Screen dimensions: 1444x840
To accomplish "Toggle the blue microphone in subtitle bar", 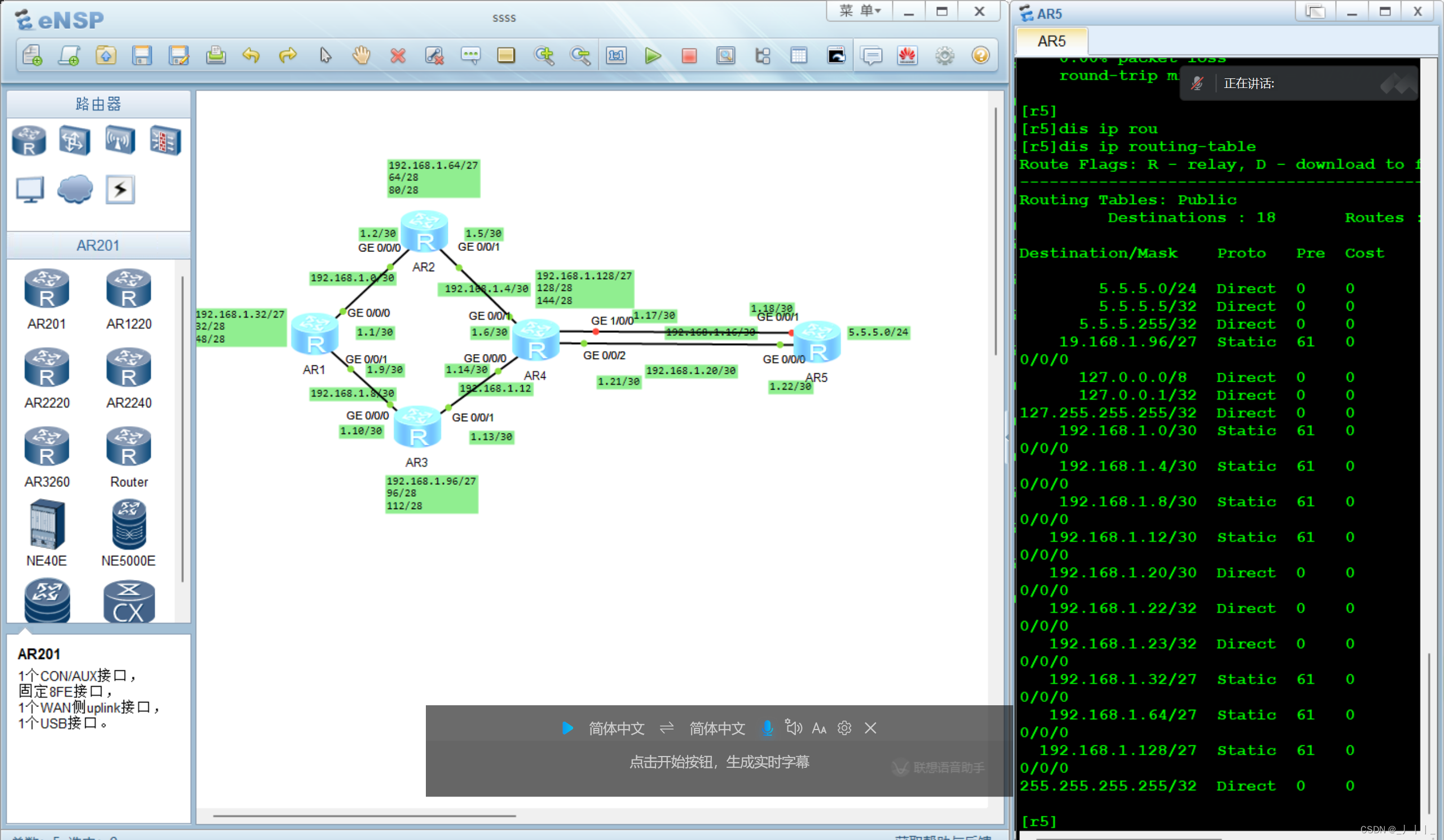I will (767, 728).
